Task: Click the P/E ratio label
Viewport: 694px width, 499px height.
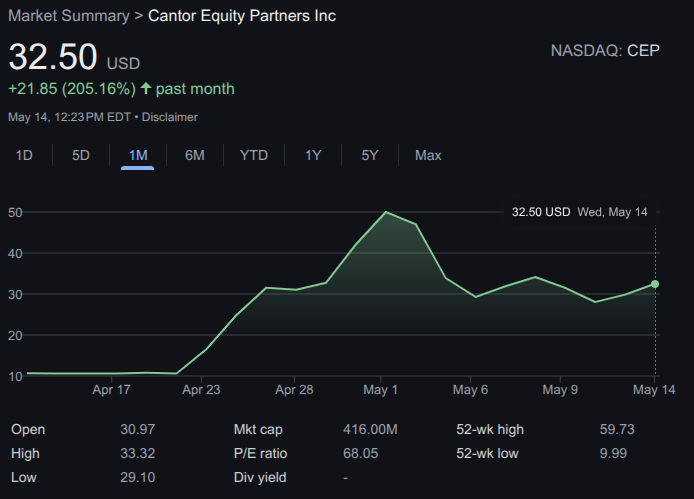Action: pyautogui.click(x=260, y=453)
